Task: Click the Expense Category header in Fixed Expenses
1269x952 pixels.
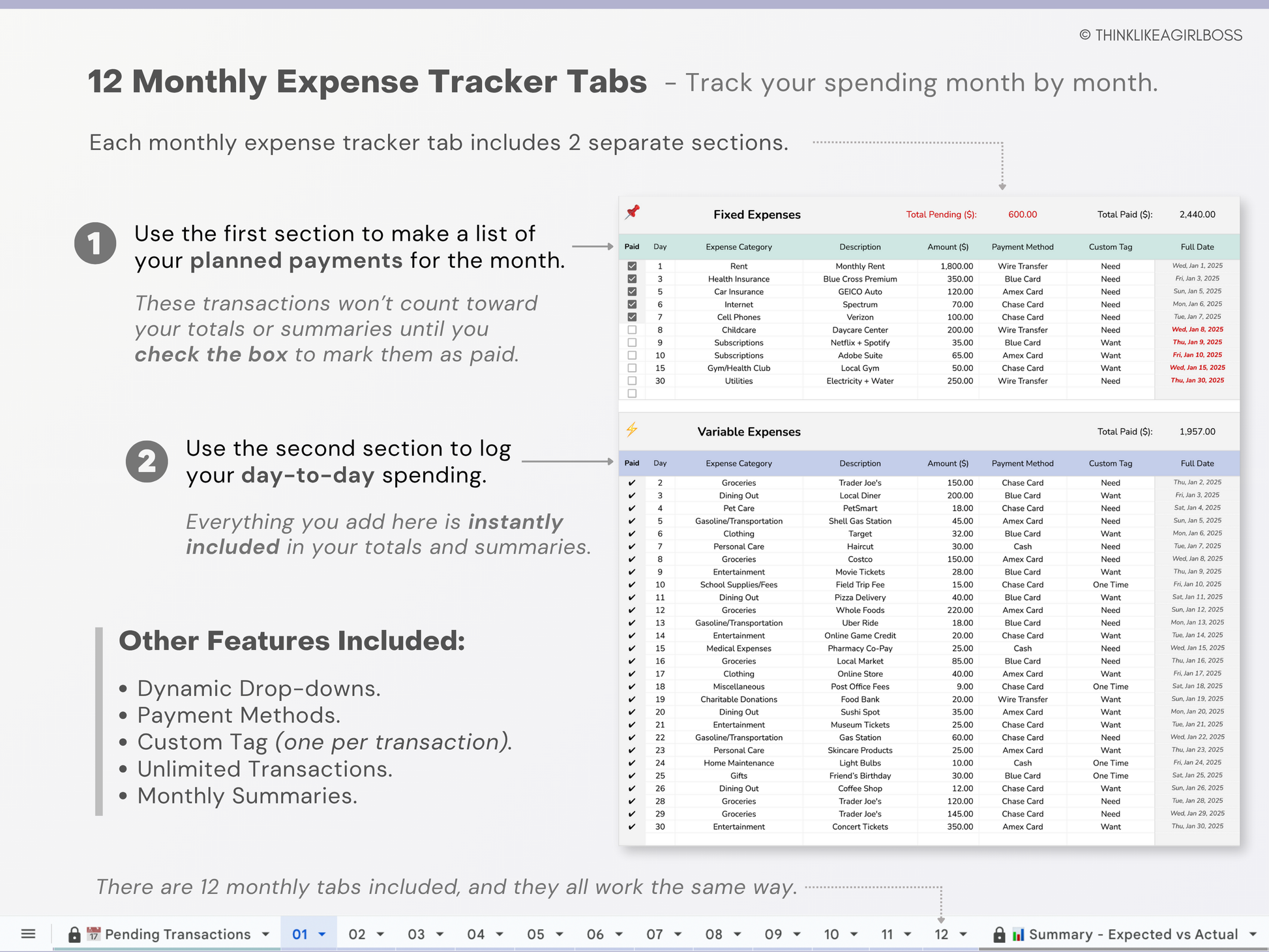Action: click(738, 247)
